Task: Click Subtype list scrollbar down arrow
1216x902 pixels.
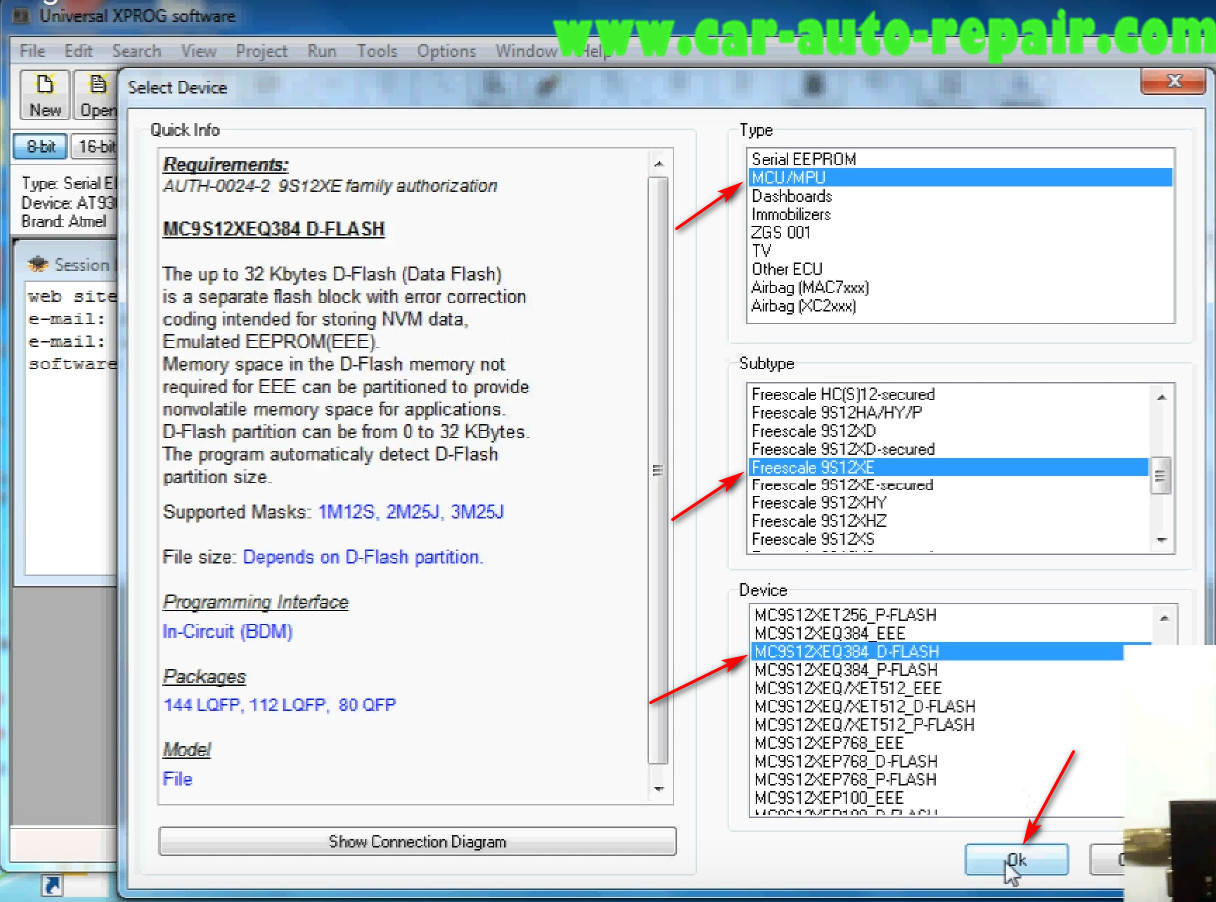Action: 1161,539
